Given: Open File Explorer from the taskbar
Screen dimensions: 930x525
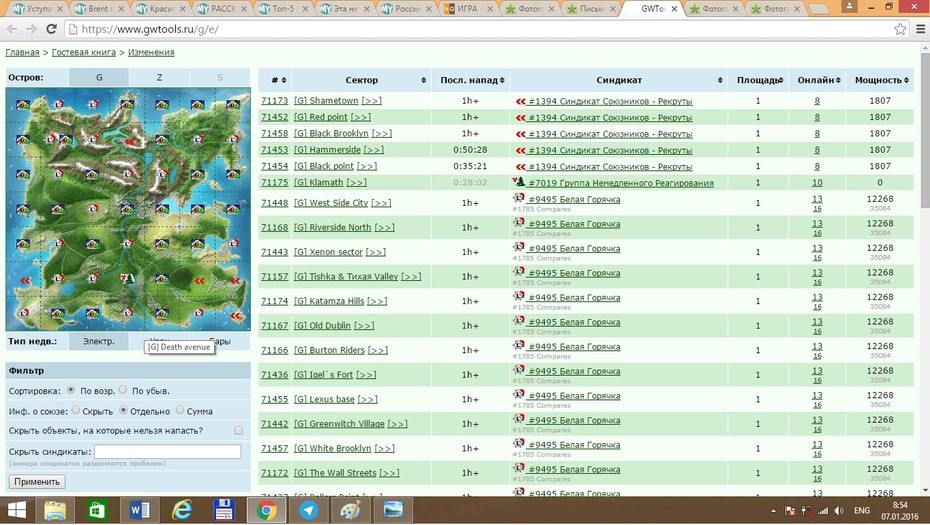Looking at the screenshot, I should pos(55,510).
